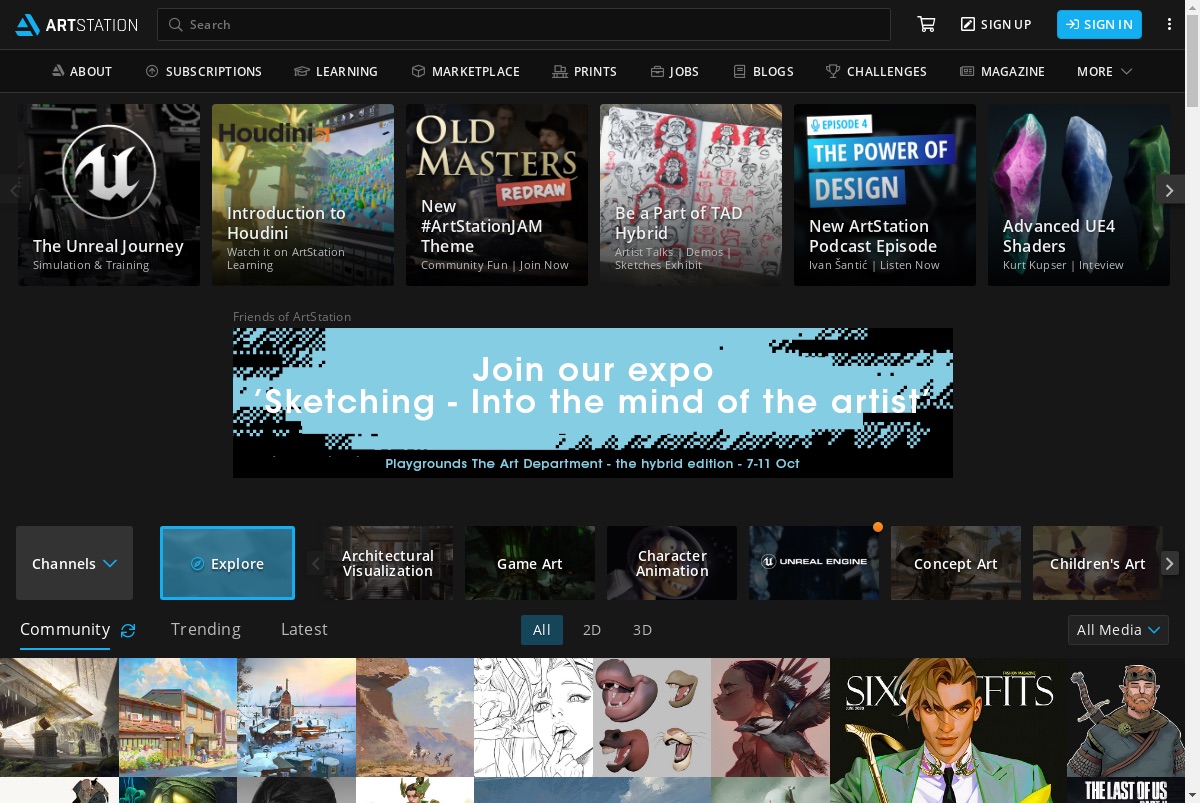Go to the Prints section
Screen dimensions: 1200x803
pyautogui.click(x=584, y=72)
